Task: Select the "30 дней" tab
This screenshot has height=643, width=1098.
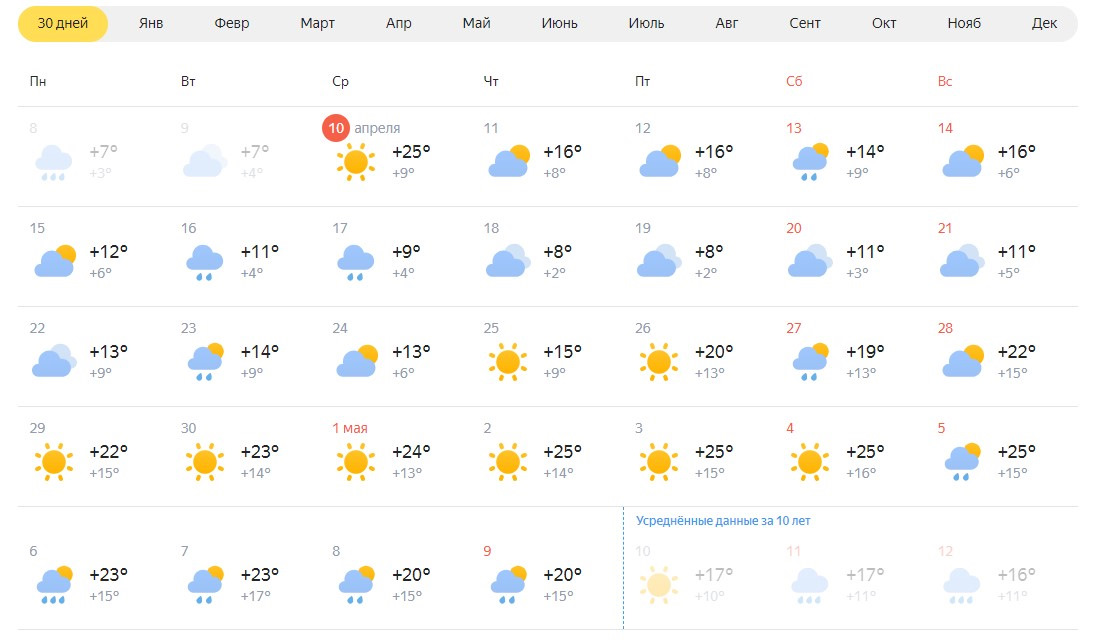Action: point(62,24)
